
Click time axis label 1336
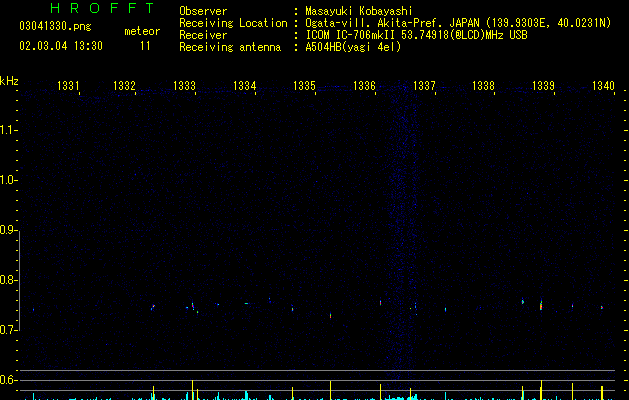(364, 86)
